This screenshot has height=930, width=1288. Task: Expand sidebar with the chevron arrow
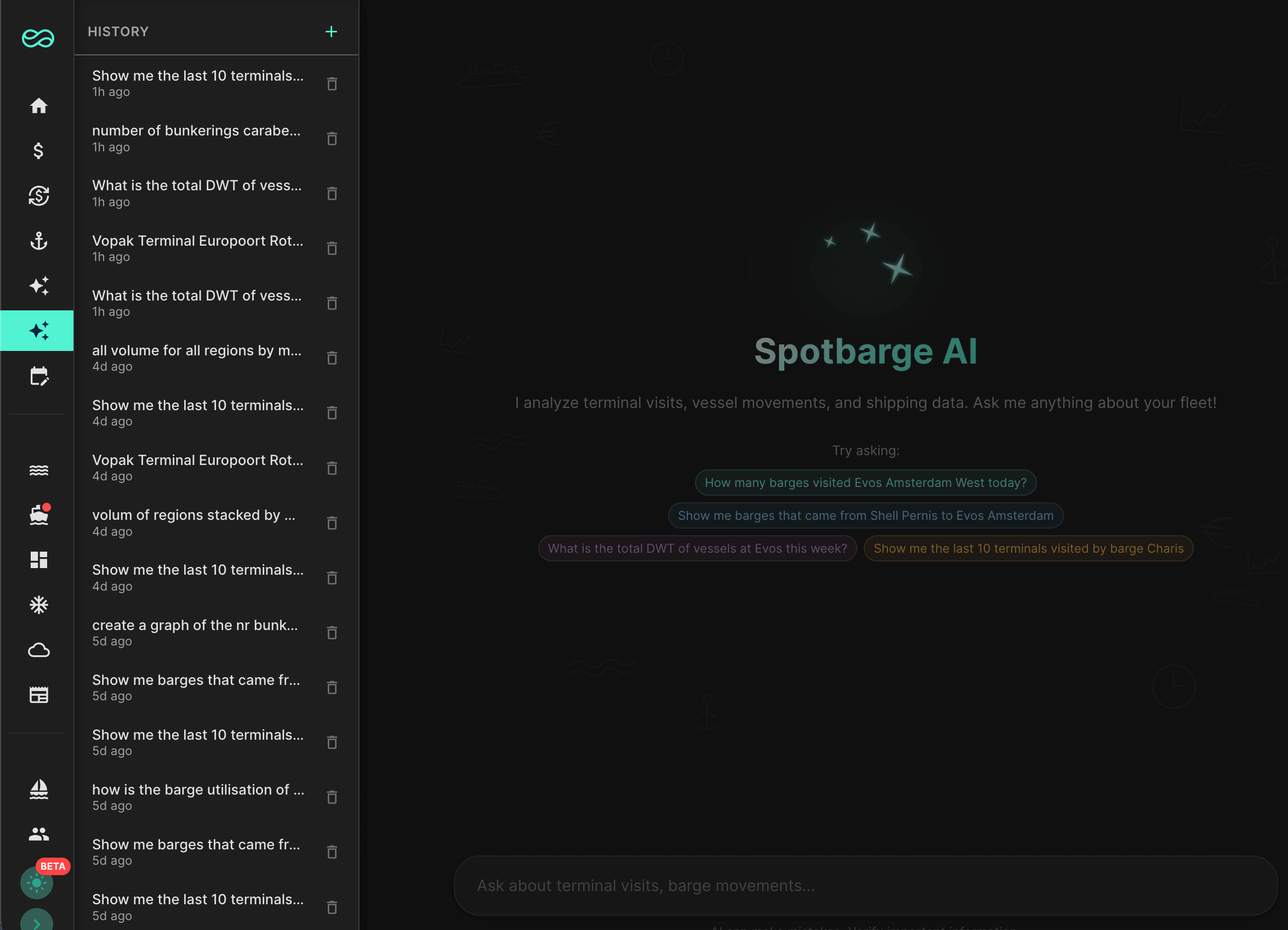[x=37, y=923]
